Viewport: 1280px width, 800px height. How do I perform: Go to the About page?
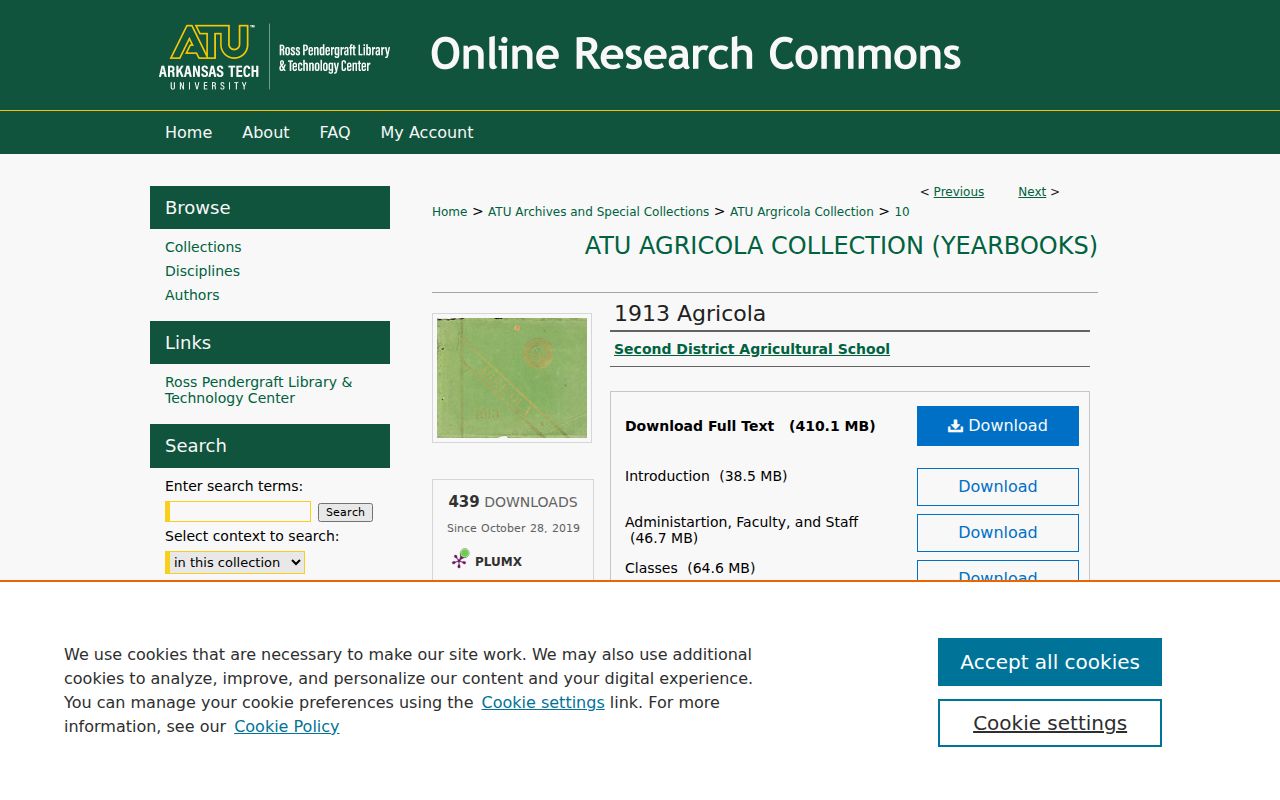266,132
